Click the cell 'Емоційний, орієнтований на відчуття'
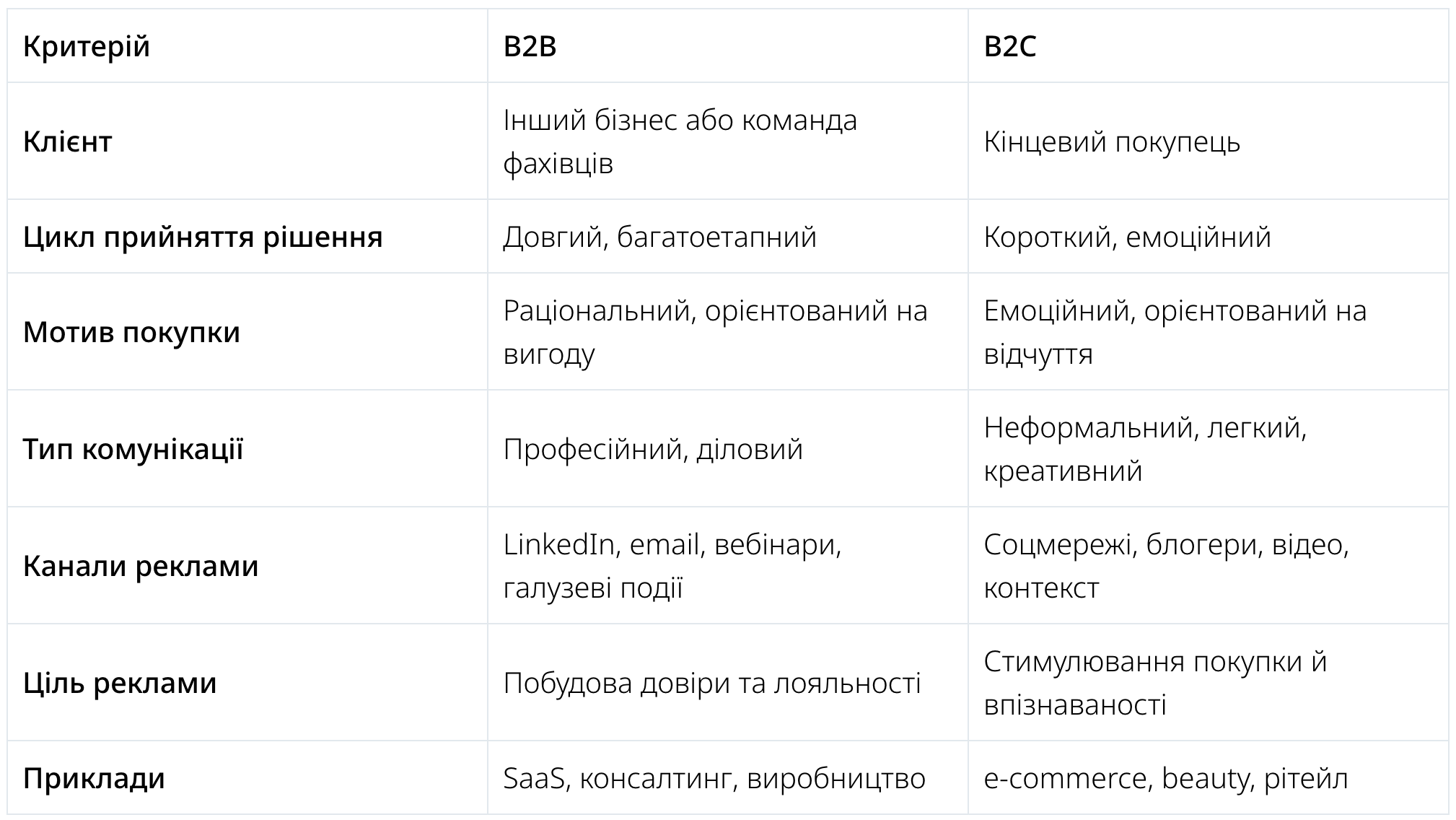 click(x=1175, y=332)
